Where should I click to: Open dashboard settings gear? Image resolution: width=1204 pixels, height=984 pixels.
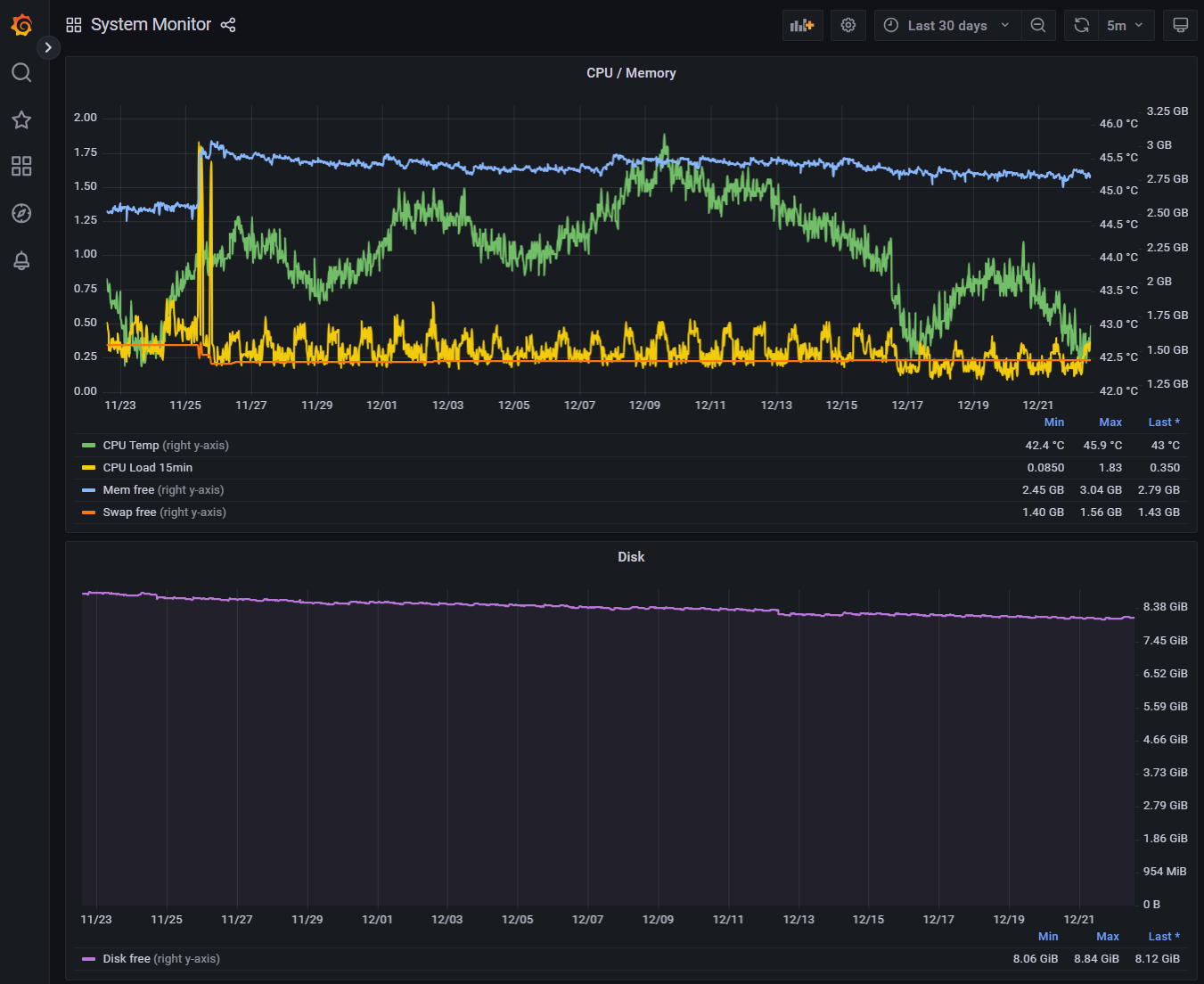848,25
